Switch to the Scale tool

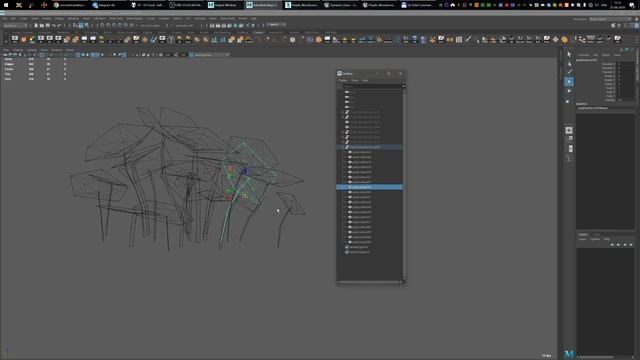[569, 100]
